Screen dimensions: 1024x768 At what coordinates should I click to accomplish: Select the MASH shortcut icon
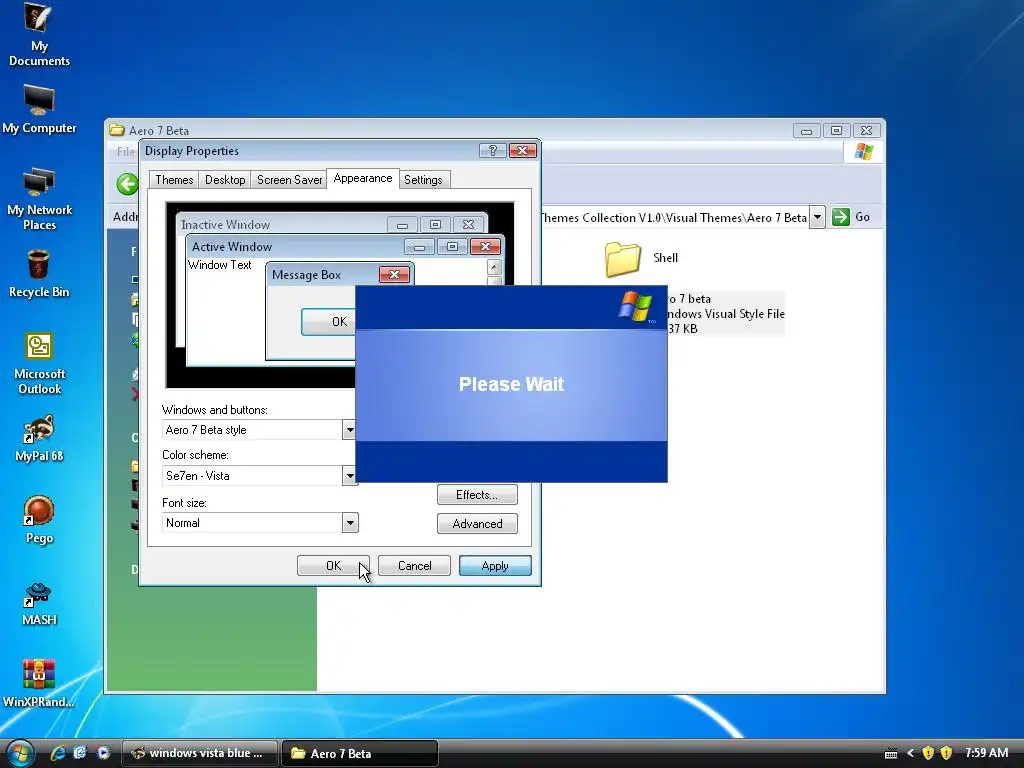(39, 603)
